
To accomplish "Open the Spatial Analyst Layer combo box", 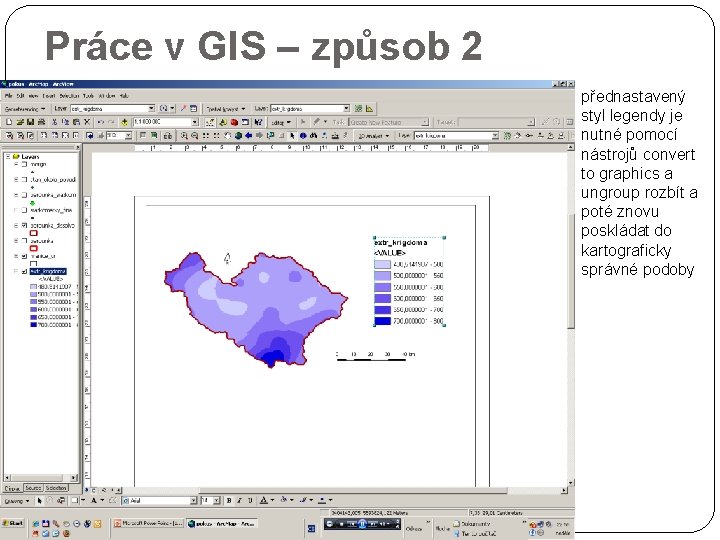I will point(310,109).
